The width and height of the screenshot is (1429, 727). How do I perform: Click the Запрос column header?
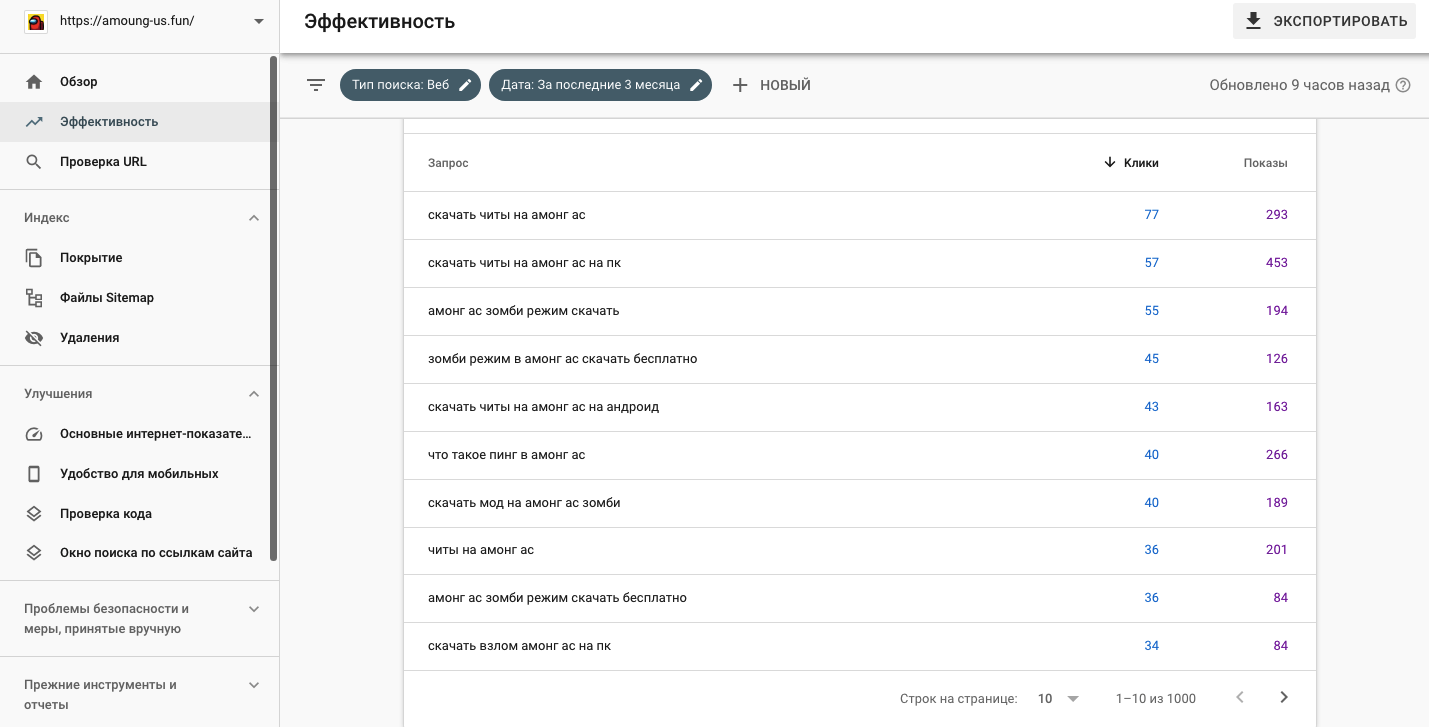448,163
